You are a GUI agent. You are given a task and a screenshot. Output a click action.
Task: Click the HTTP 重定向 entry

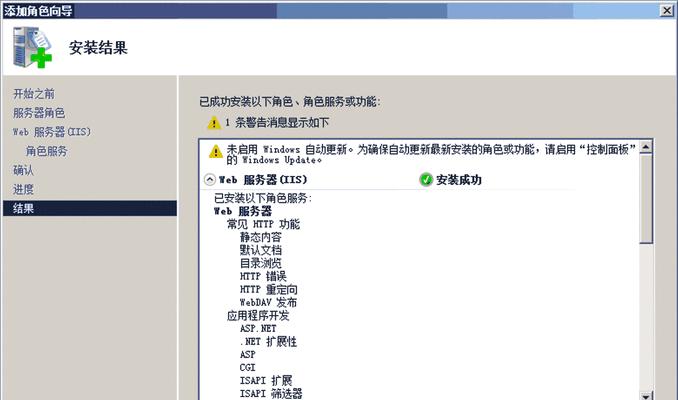(269, 289)
